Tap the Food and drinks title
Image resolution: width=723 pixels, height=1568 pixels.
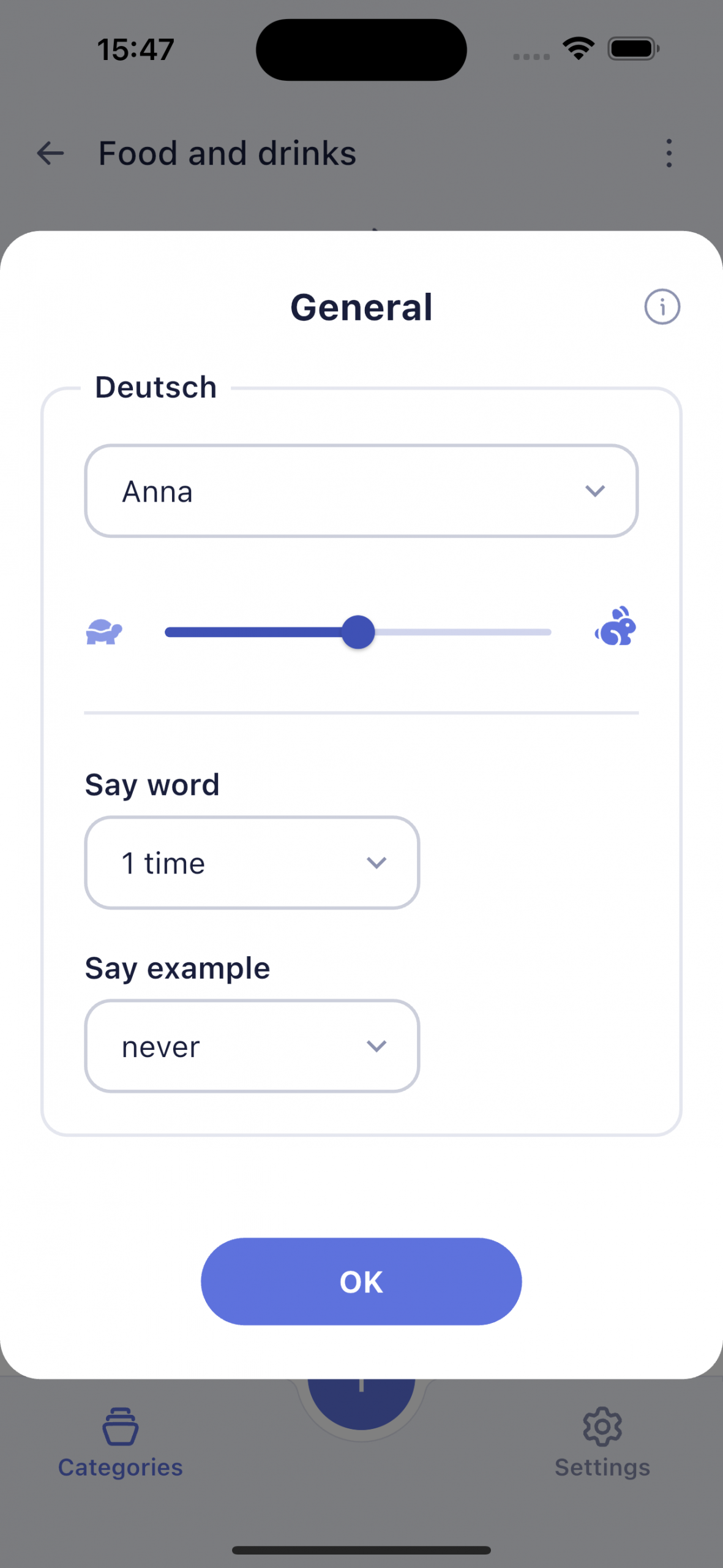point(227,153)
